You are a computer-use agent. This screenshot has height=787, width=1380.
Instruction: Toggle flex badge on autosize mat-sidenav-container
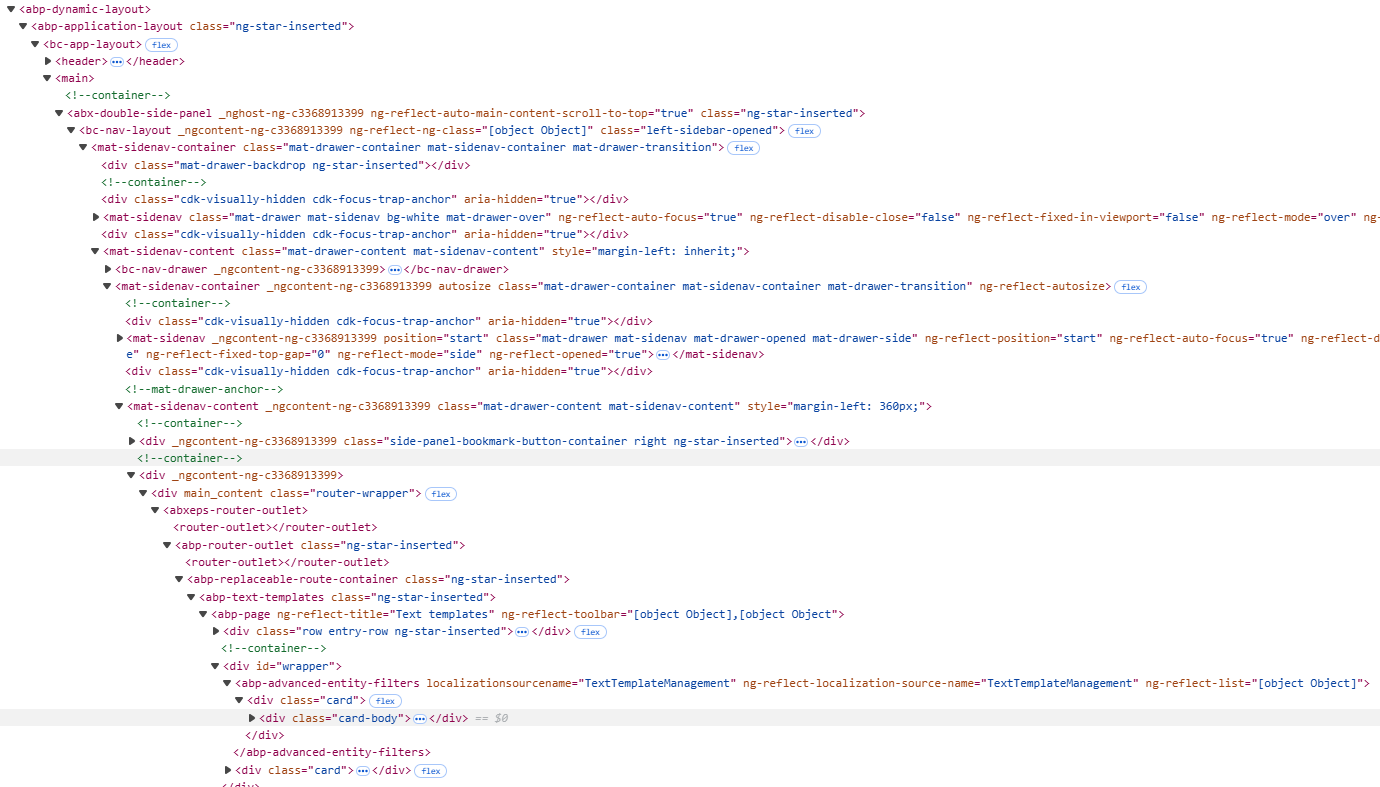(x=1130, y=287)
